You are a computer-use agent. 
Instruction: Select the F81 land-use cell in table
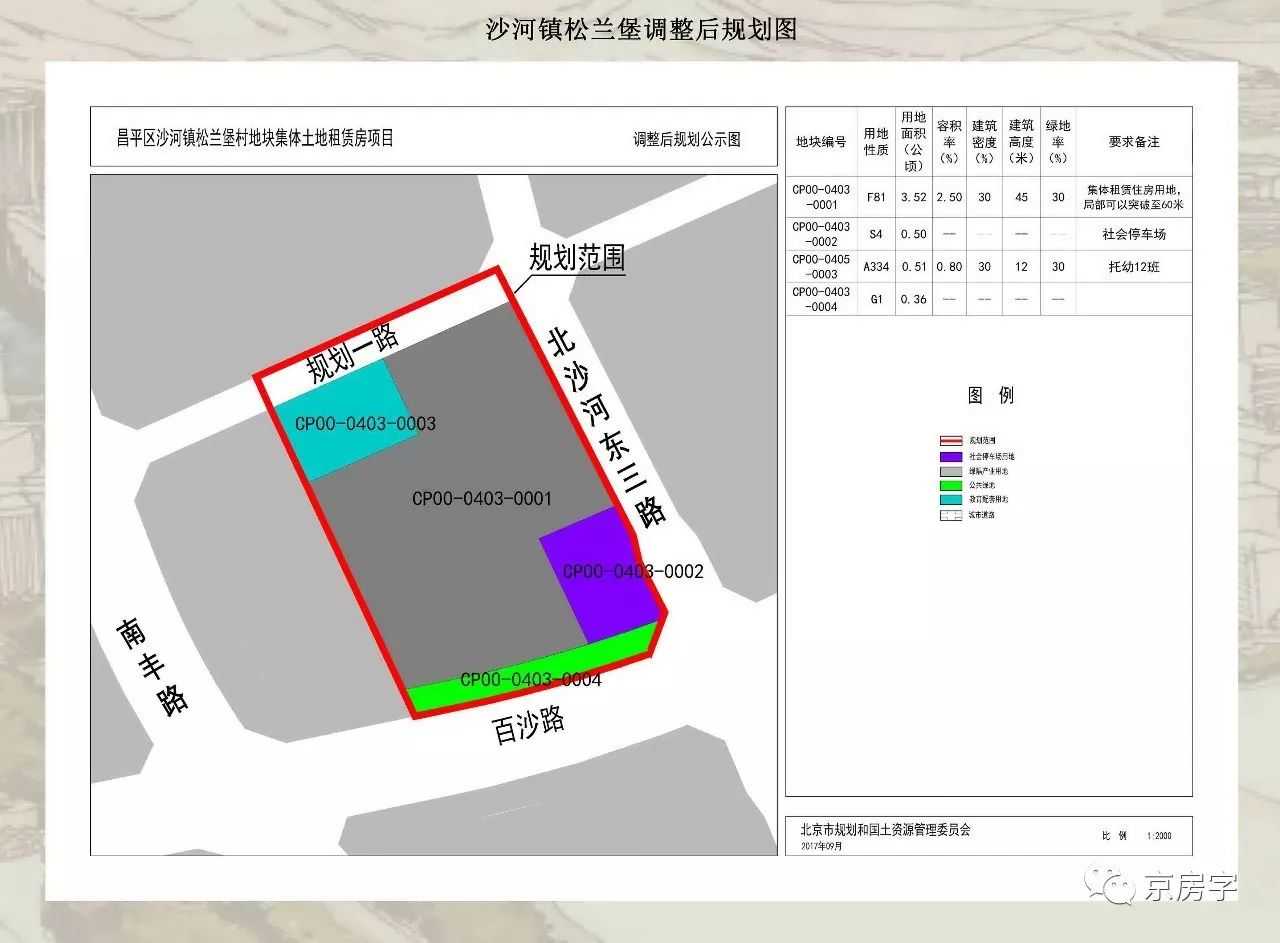click(x=875, y=198)
